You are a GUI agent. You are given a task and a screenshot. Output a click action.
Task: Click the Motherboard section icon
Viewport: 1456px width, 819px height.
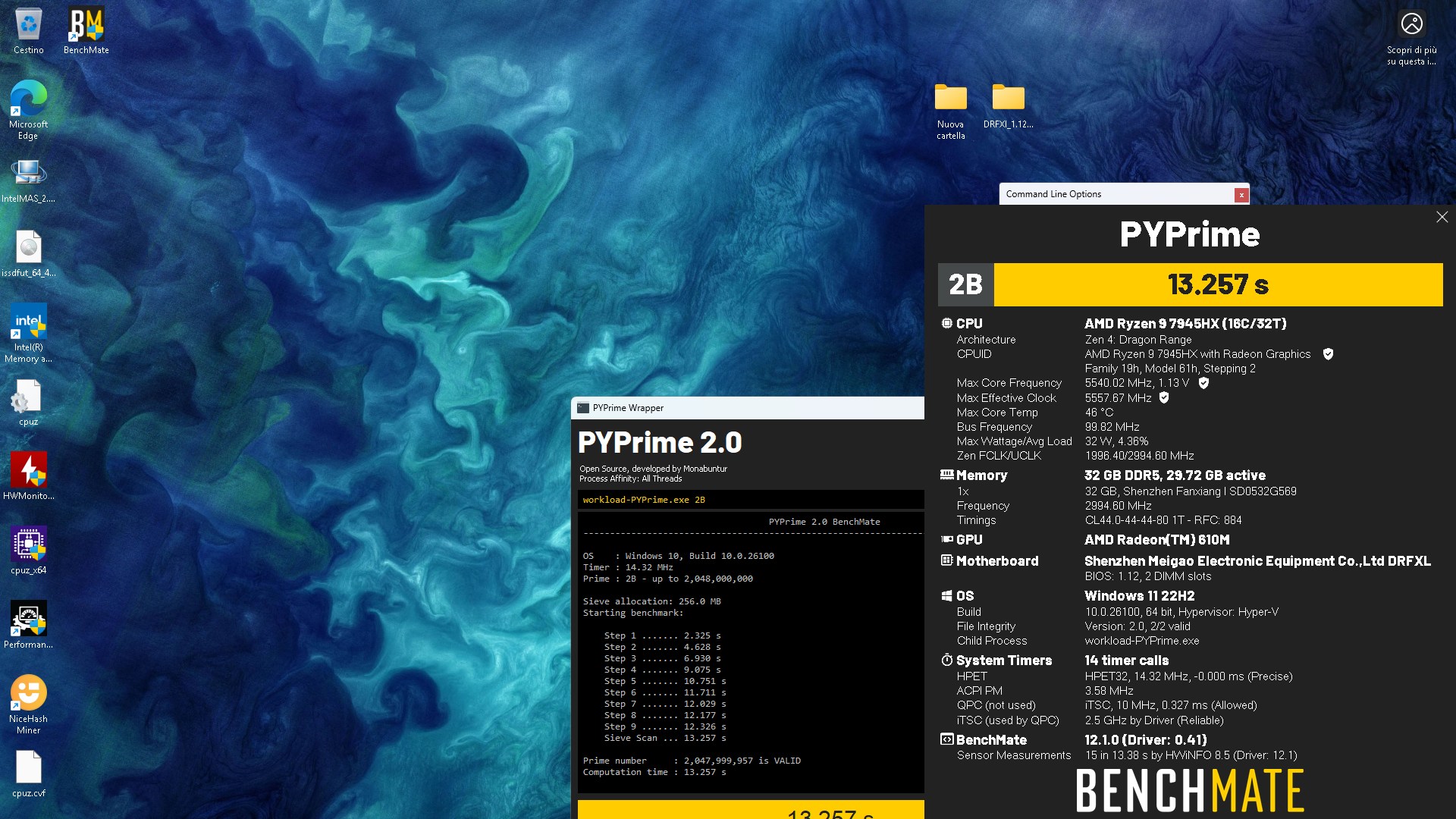946,560
